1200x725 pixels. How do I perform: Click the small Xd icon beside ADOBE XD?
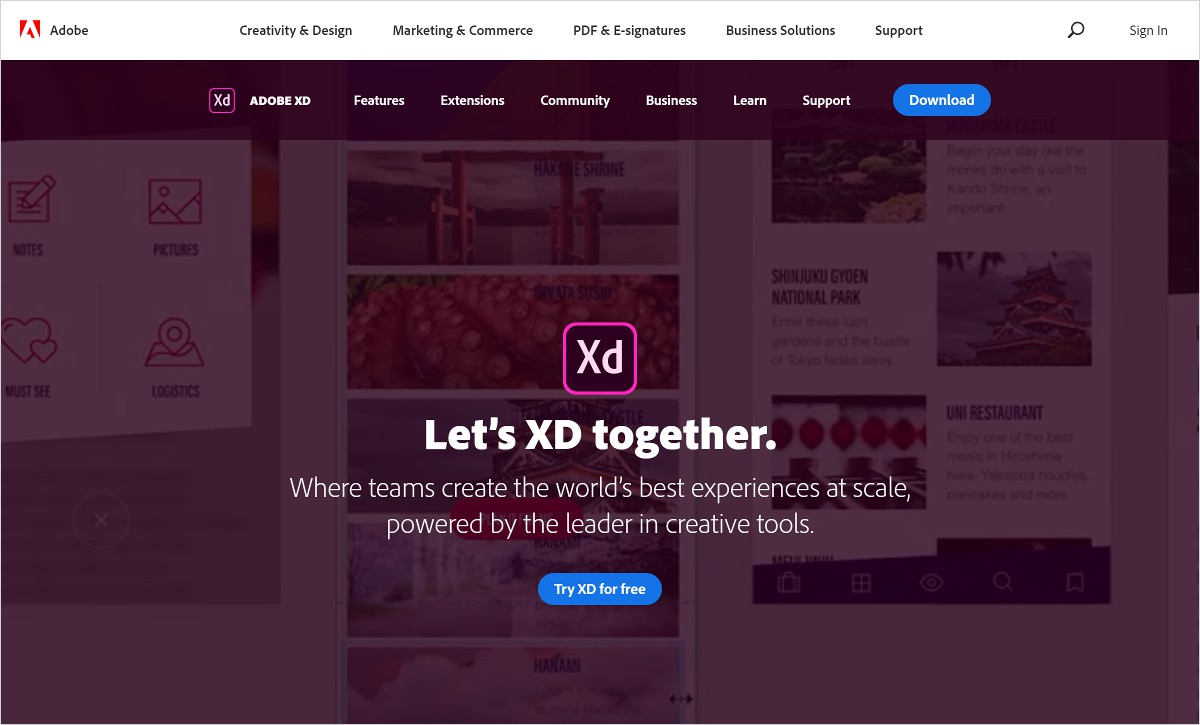(x=222, y=100)
